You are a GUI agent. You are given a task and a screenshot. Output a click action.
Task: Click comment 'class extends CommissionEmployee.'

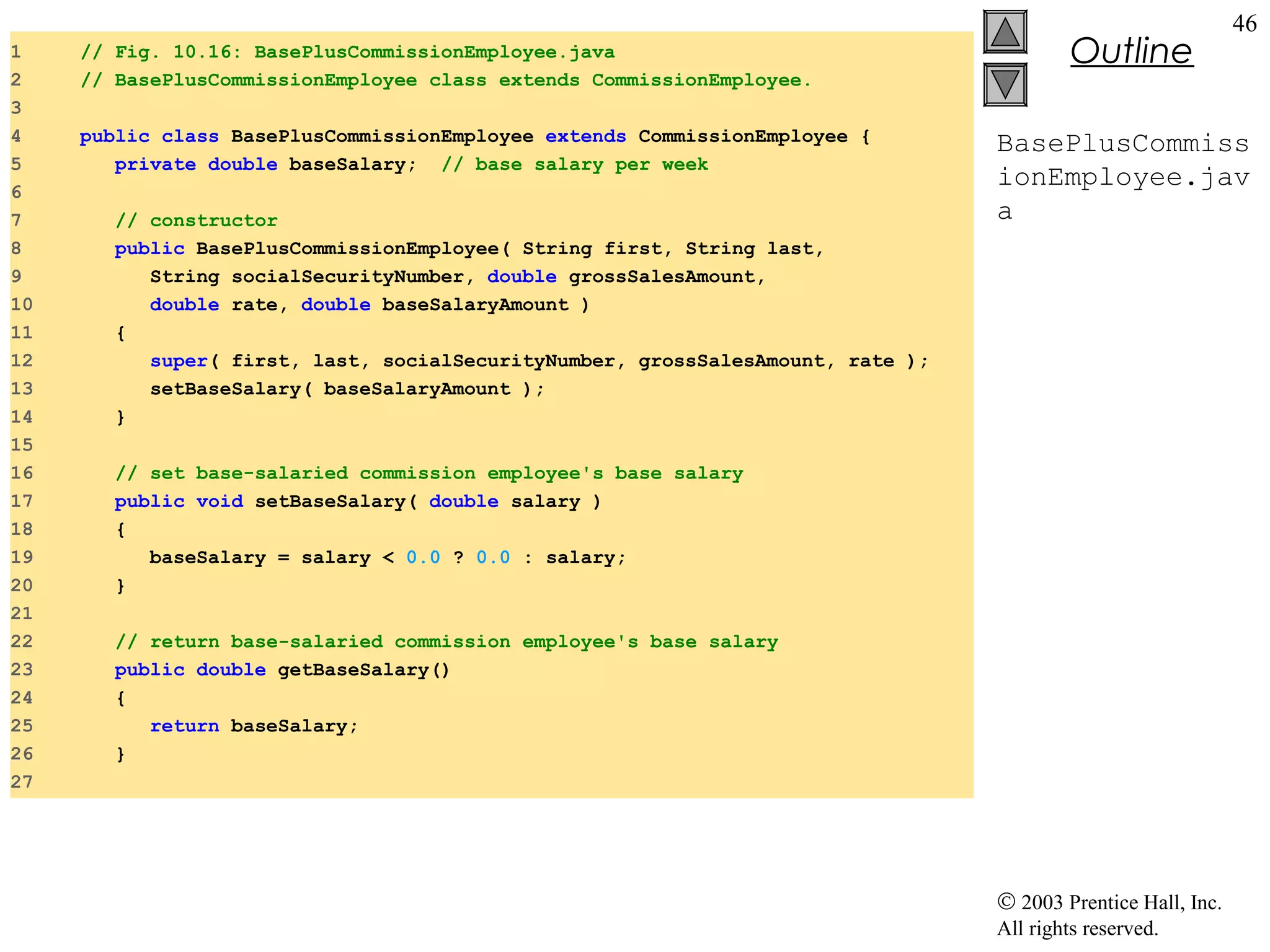click(x=446, y=81)
